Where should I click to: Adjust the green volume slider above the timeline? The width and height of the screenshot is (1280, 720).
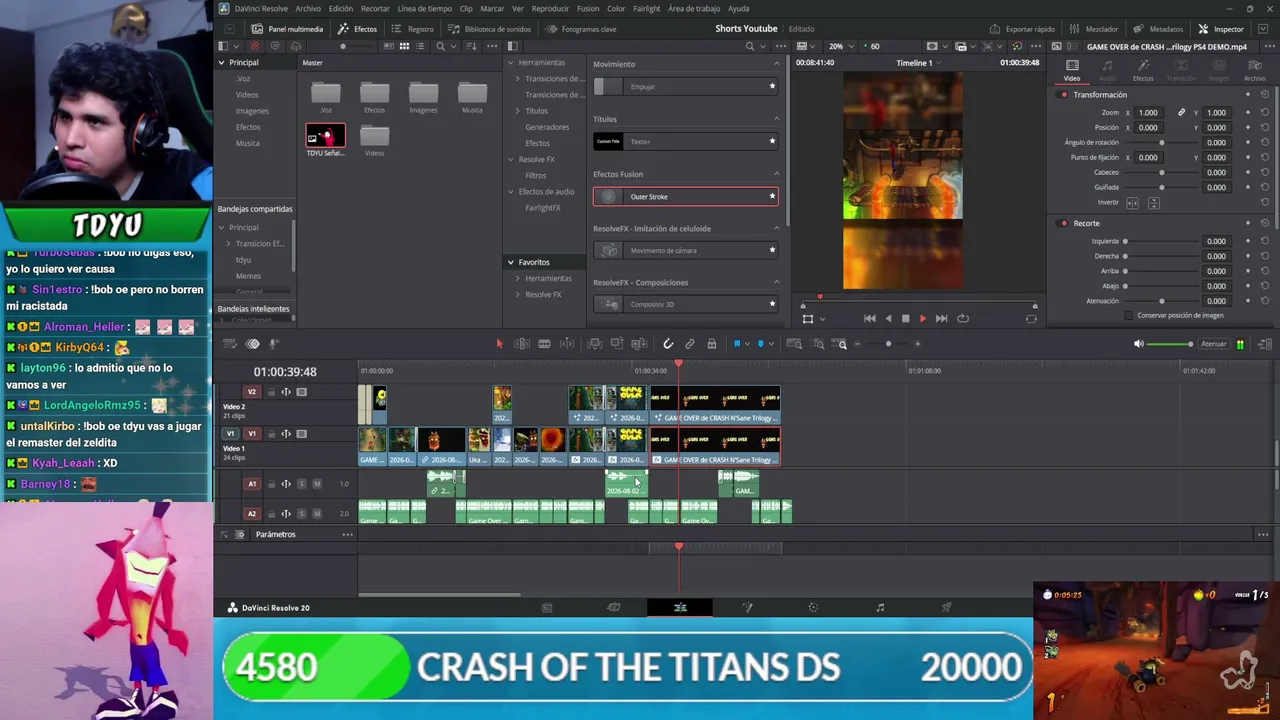pyautogui.click(x=1170, y=344)
